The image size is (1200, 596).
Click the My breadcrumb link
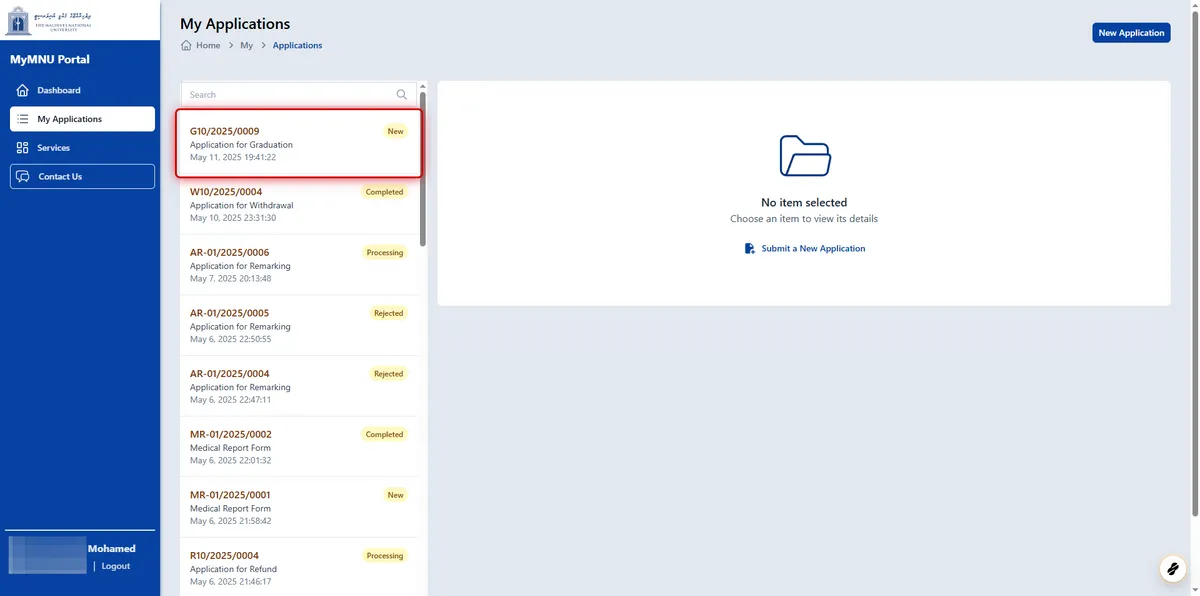coord(247,45)
